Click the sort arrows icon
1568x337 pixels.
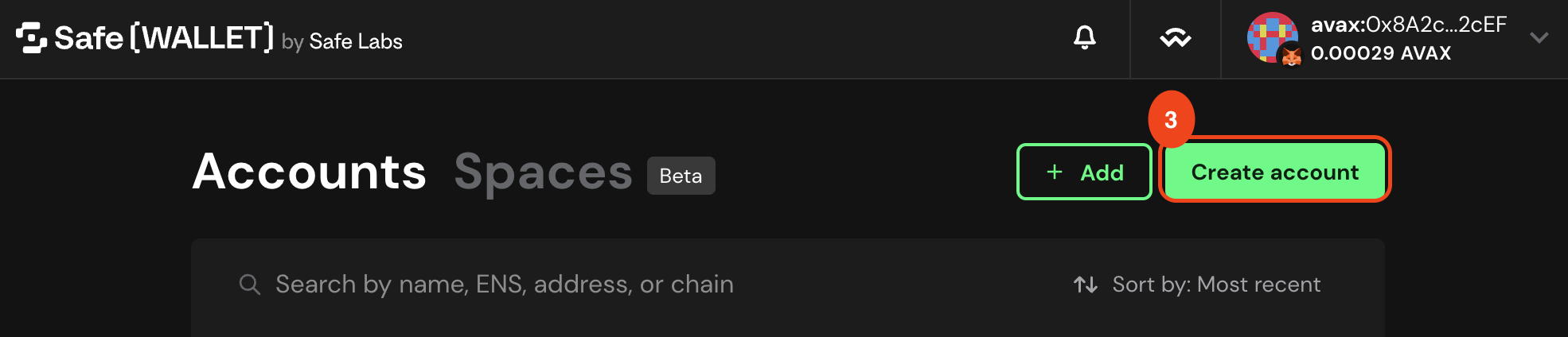pos(1086,285)
